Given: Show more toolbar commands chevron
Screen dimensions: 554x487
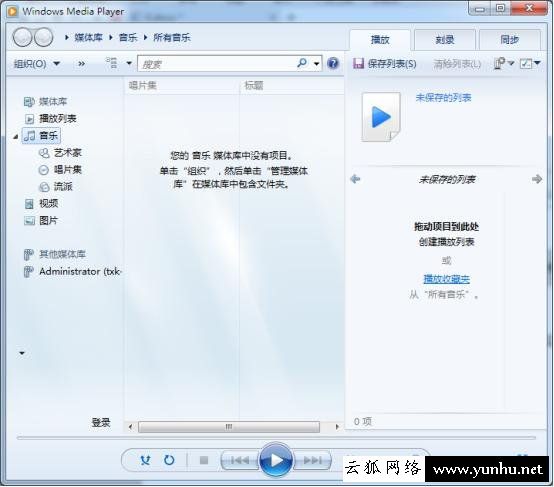Looking at the screenshot, I should tap(81, 64).
